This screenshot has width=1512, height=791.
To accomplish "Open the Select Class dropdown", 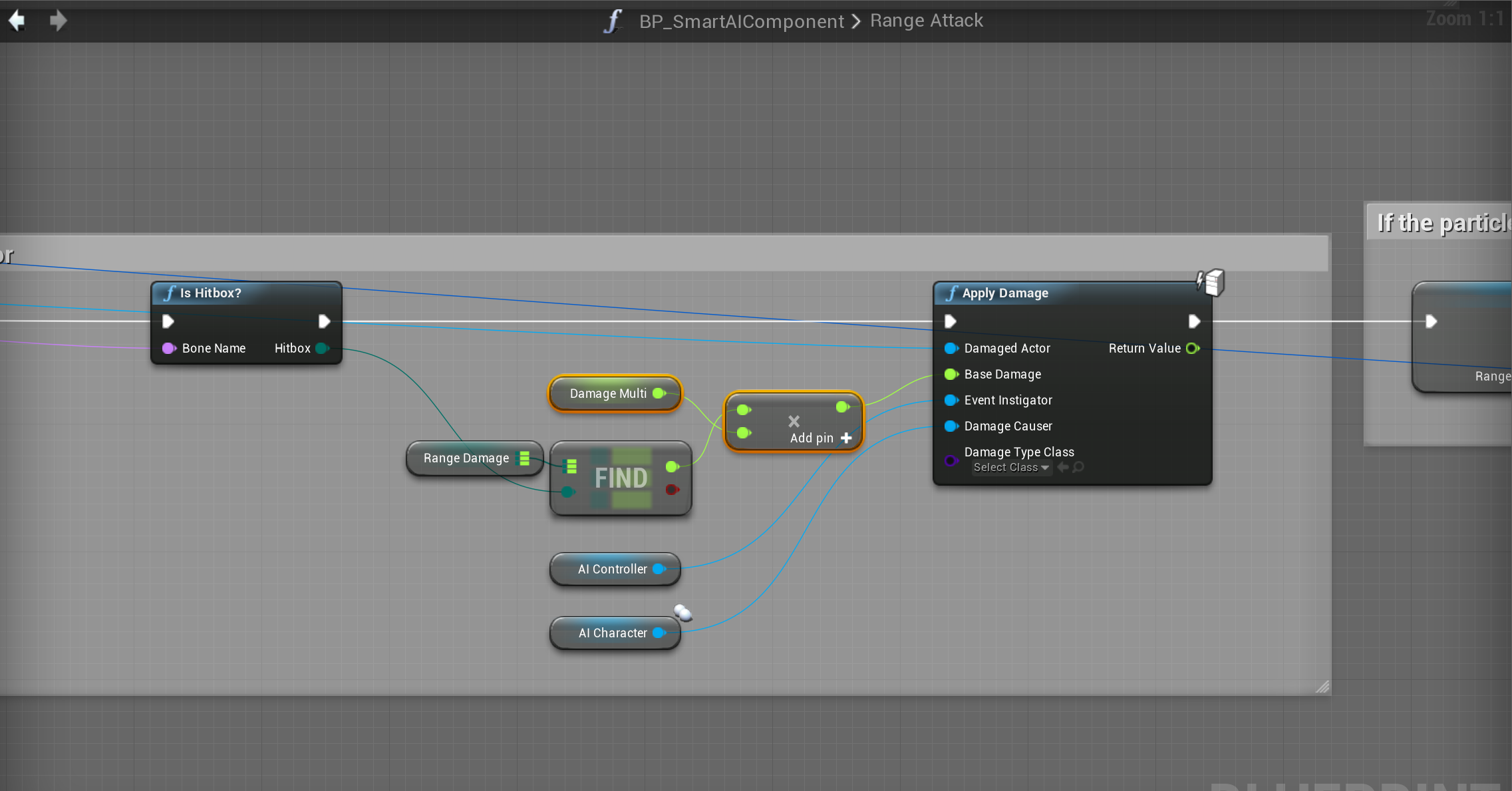I will [1011, 467].
